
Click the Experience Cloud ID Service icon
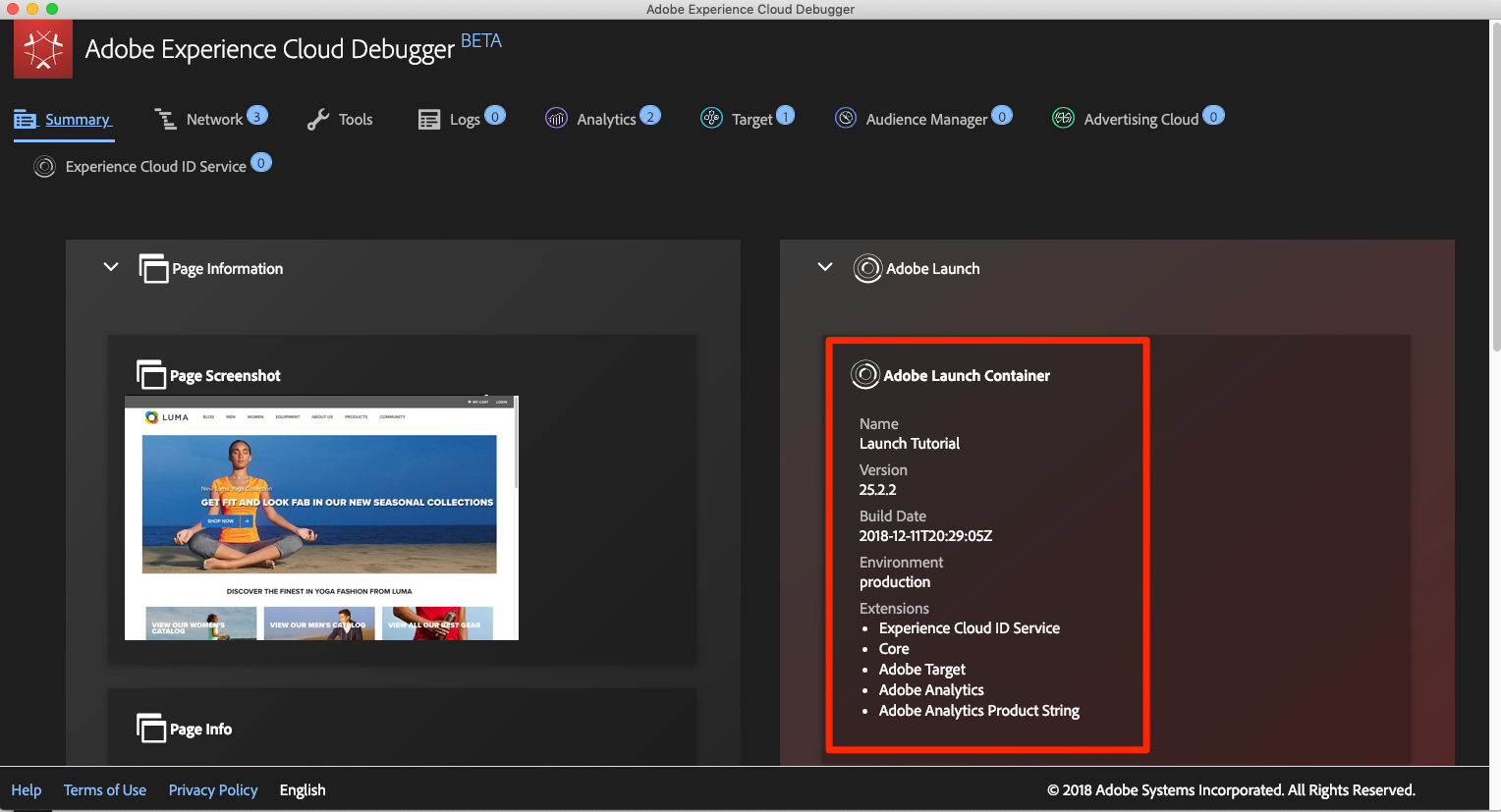(45, 167)
